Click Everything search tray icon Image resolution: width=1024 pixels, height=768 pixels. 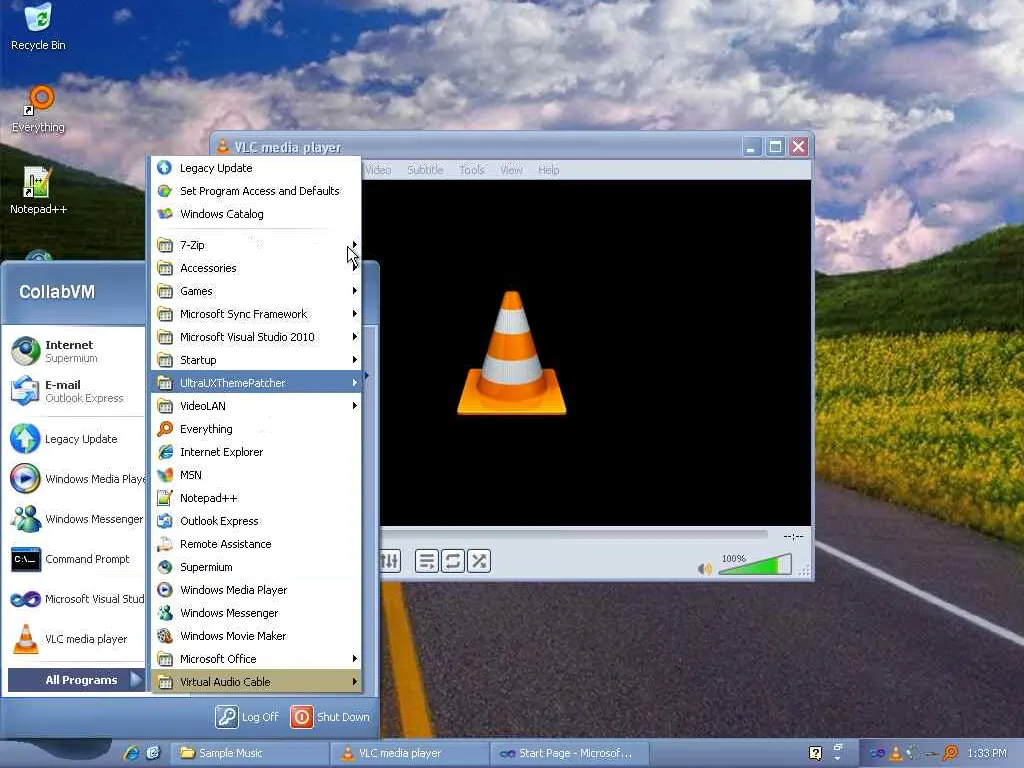pyautogui.click(x=950, y=753)
